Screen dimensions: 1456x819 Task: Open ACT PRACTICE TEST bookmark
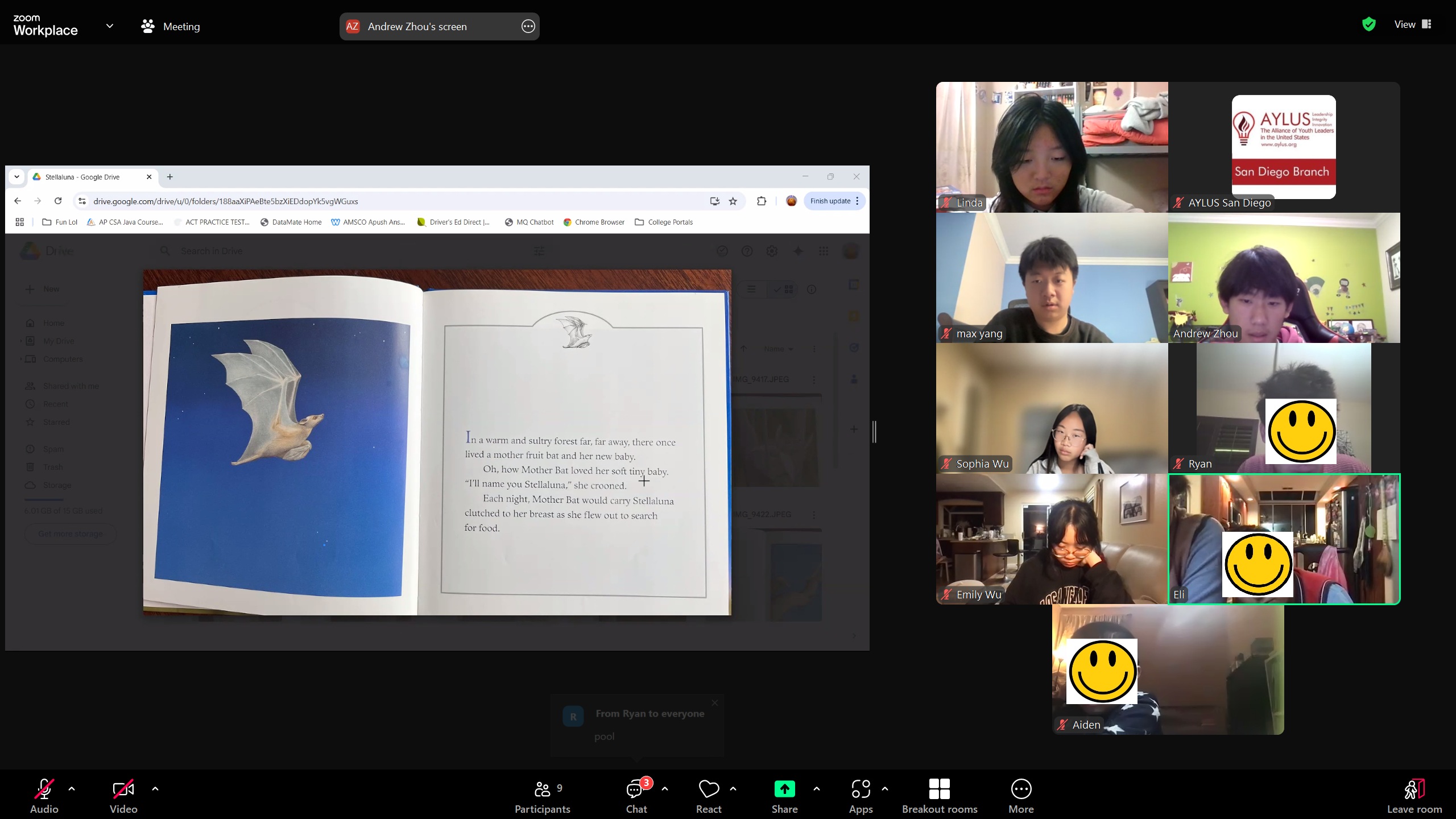(x=212, y=222)
